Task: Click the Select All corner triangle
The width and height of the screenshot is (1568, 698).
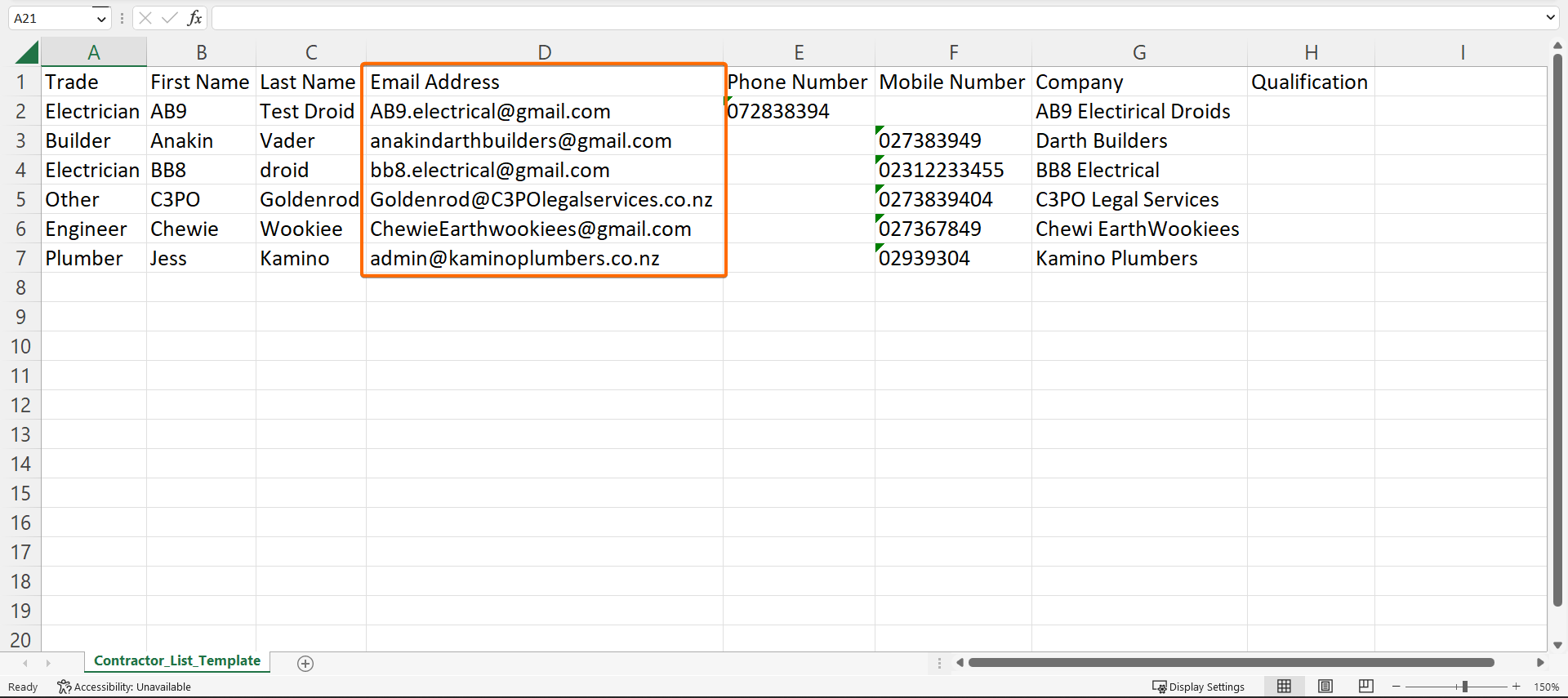Action: click(x=27, y=53)
